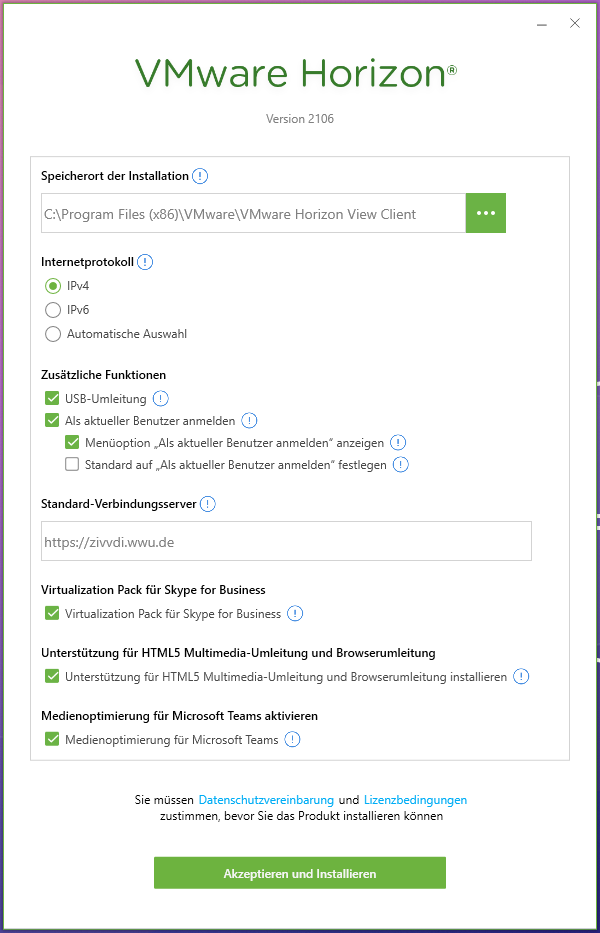Image resolution: width=600 pixels, height=933 pixels.
Task: Open the Lizenzbedingungen link
Action: 415,800
